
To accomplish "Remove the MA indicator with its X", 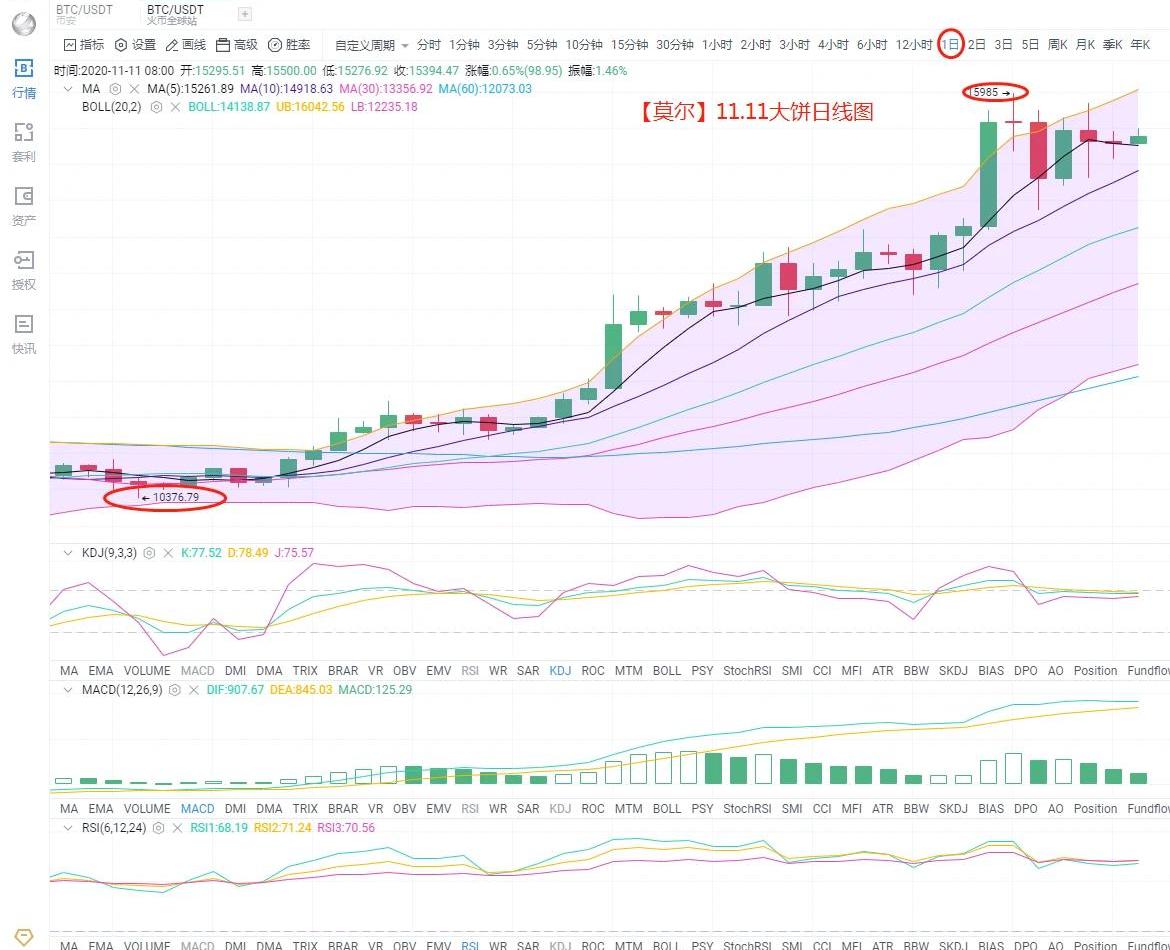I will (x=134, y=89).
